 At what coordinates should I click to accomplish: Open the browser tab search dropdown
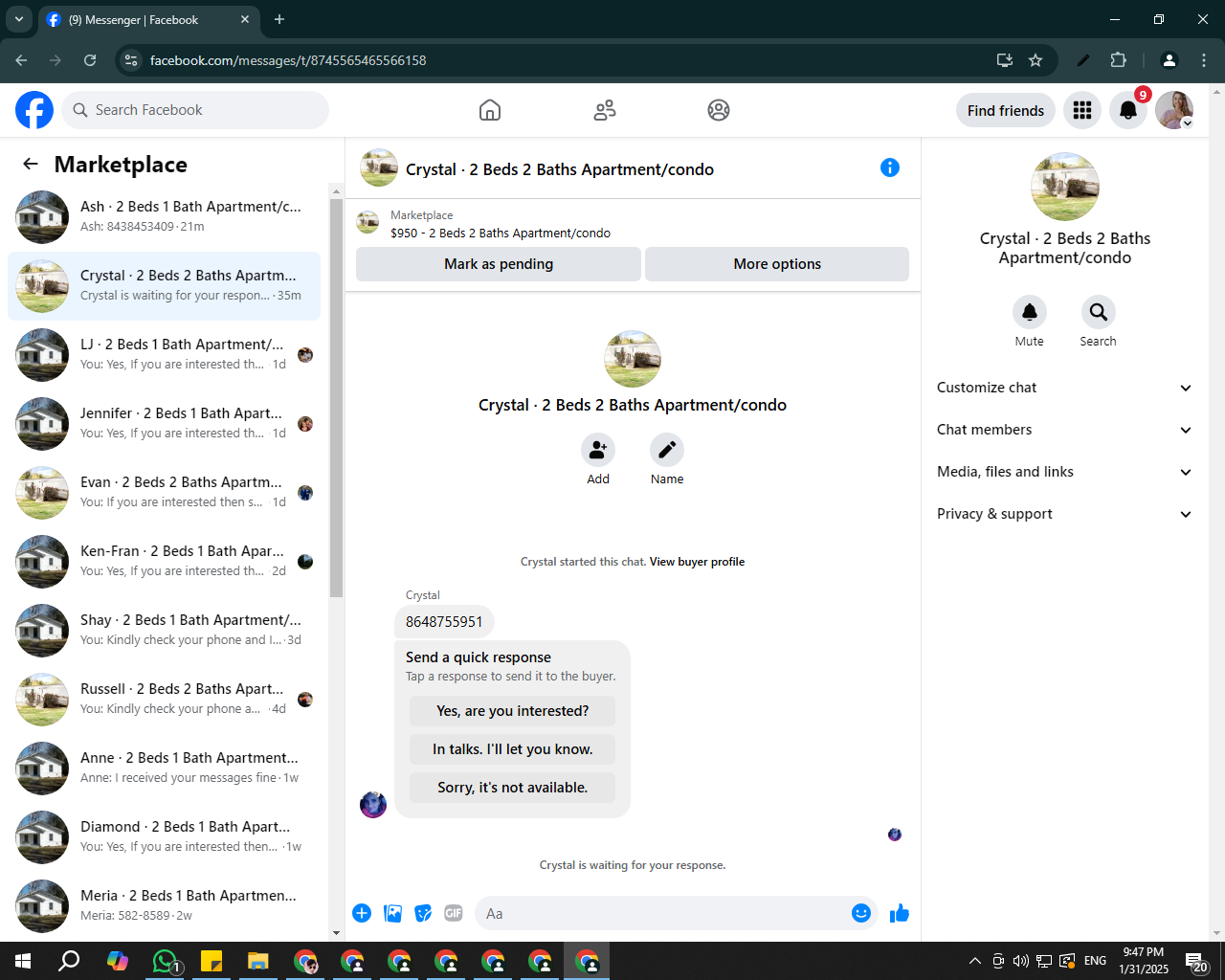click(19, 19)
